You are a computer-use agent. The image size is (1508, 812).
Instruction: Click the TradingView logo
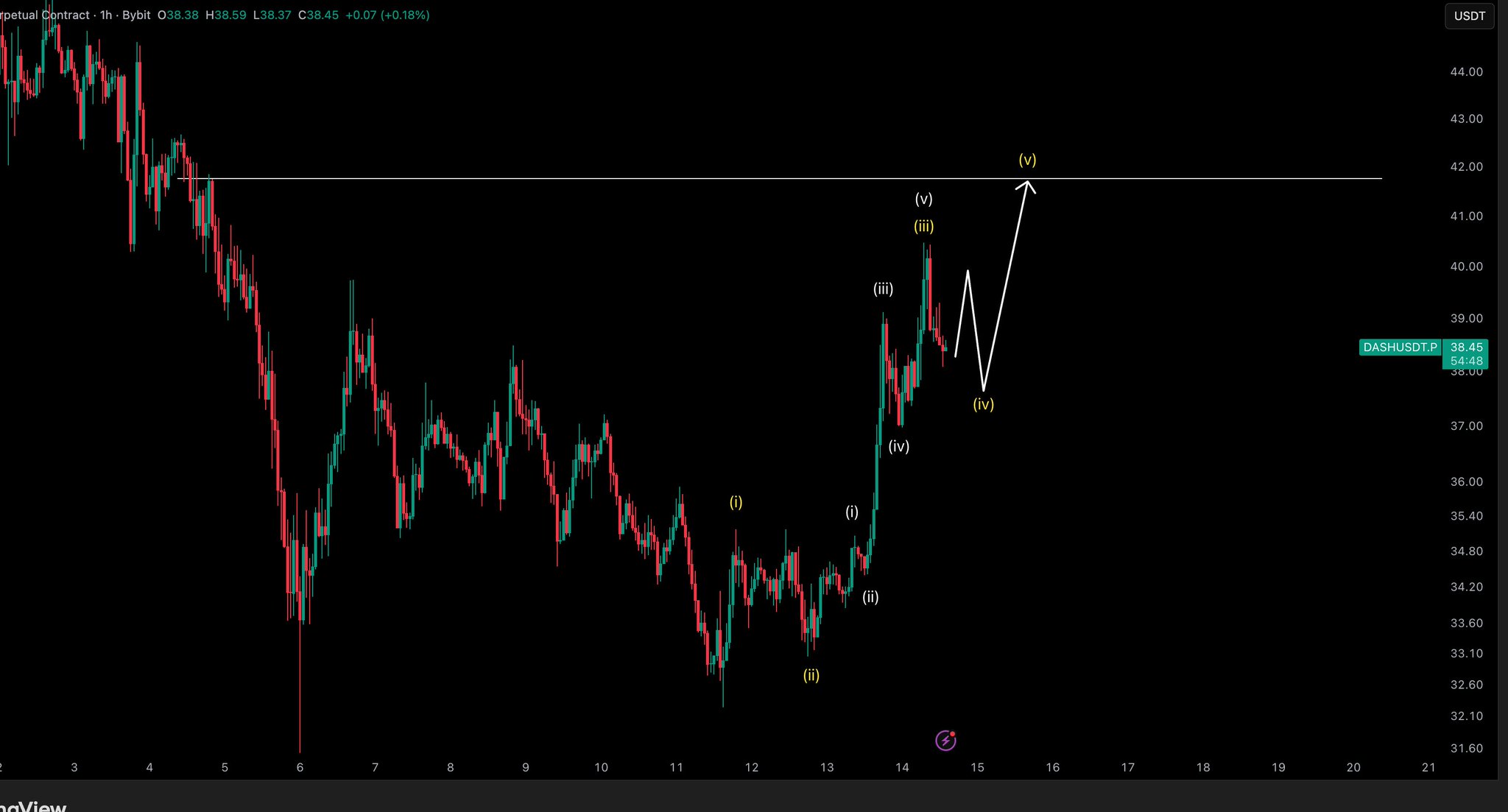pyautogui.click(x=33, y=806)
